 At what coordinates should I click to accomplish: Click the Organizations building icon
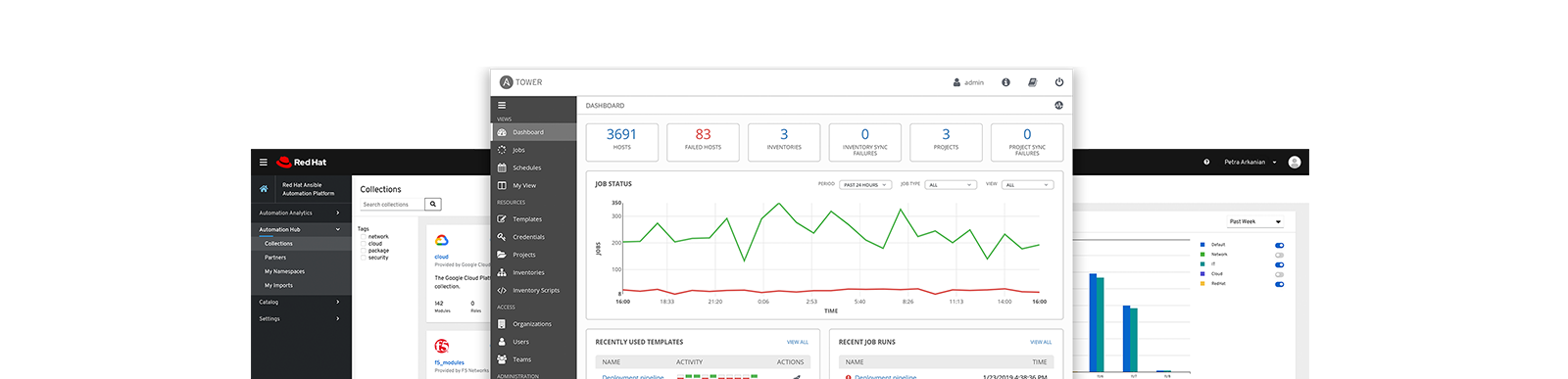pyautogui.click(x=502, y=324)
